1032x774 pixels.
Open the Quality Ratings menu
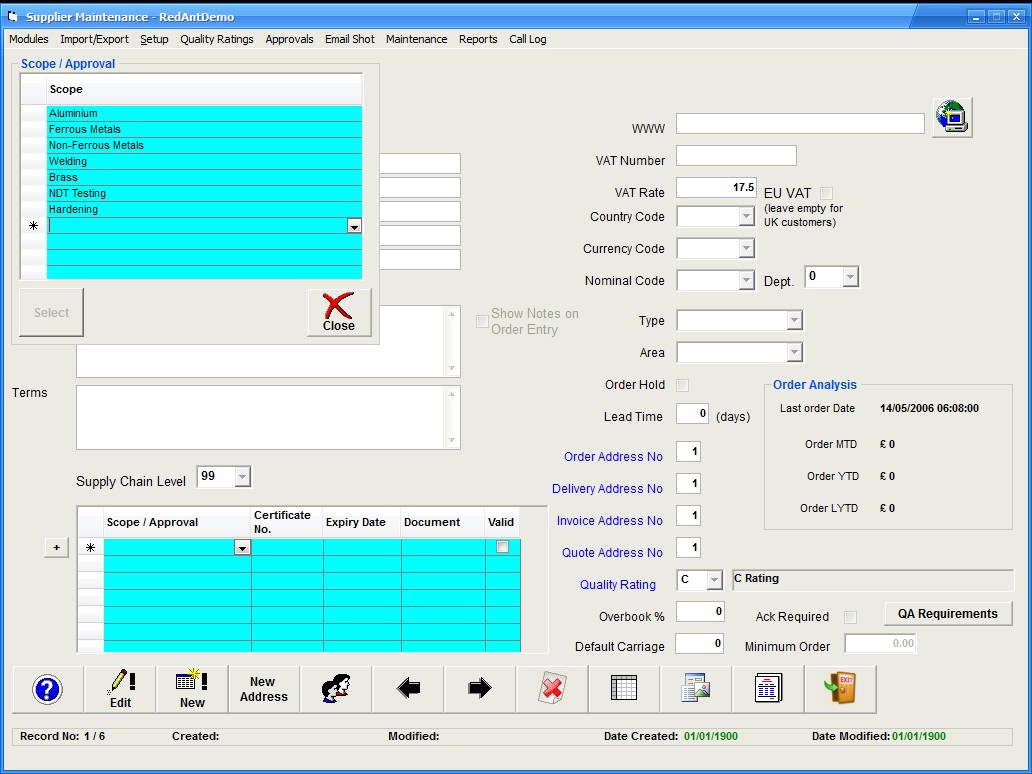pos(216,39)
